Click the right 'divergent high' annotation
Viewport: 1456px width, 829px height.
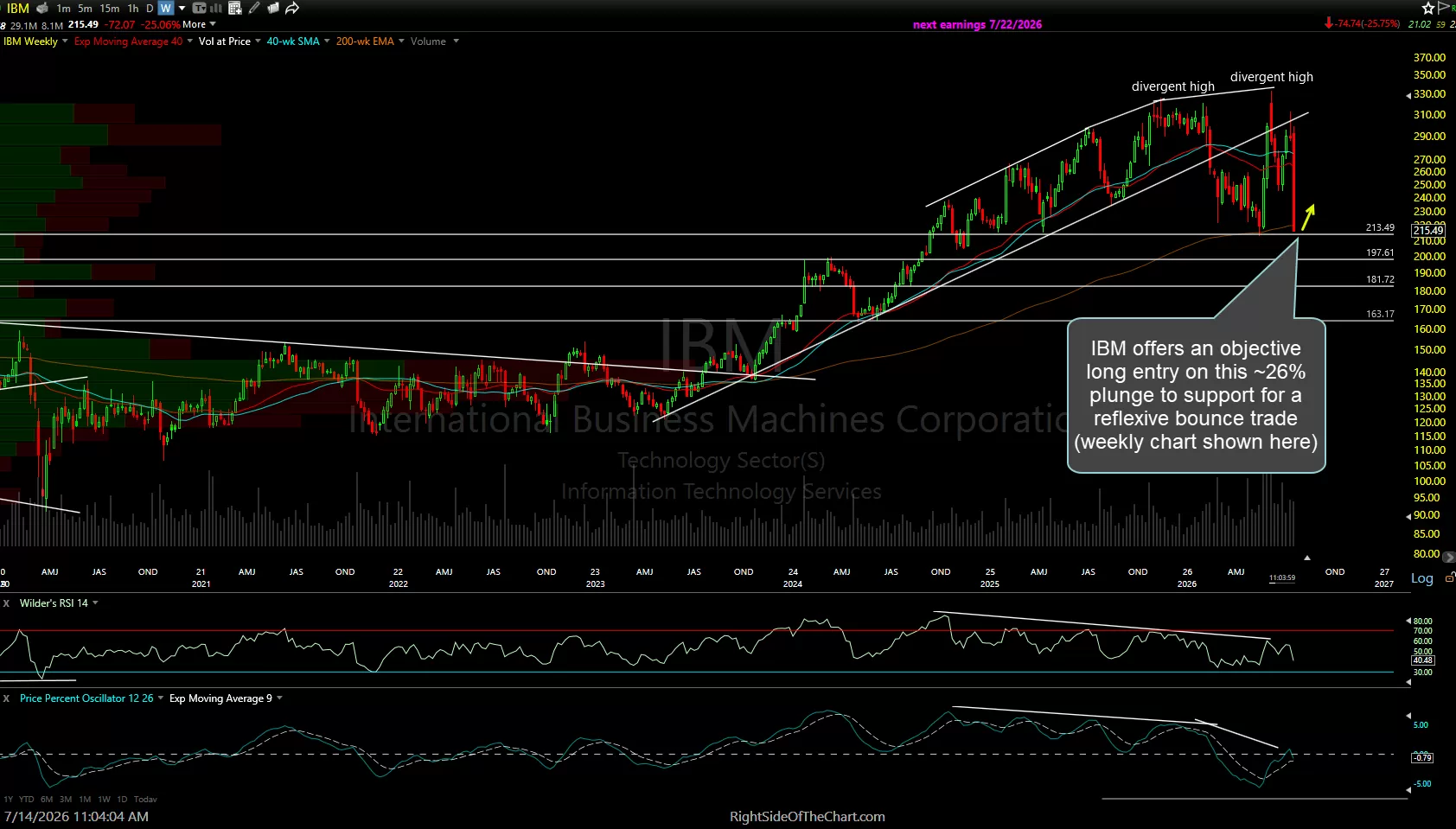click(1272, 77)
